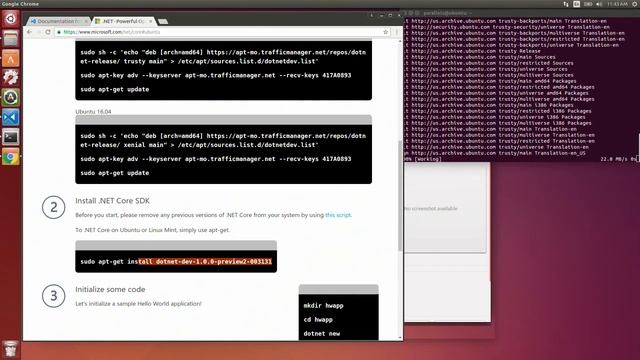Open the keyboard layout indicator

click(x=576, y=4)
